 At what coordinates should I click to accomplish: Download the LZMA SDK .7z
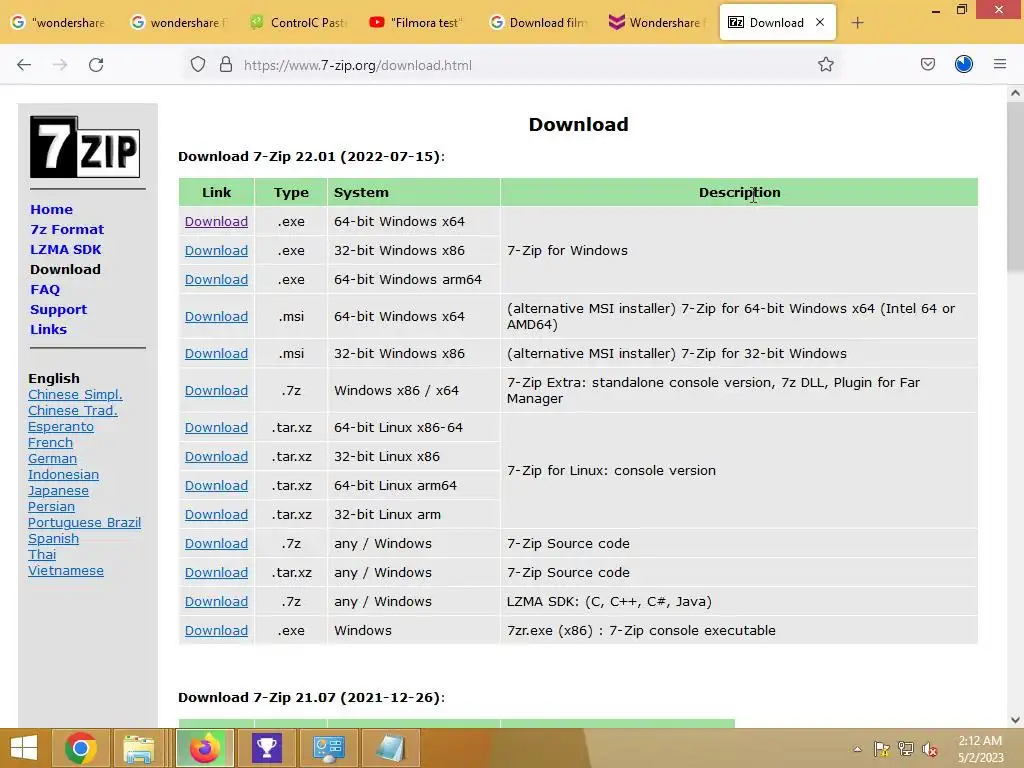(x=216, y=601)
